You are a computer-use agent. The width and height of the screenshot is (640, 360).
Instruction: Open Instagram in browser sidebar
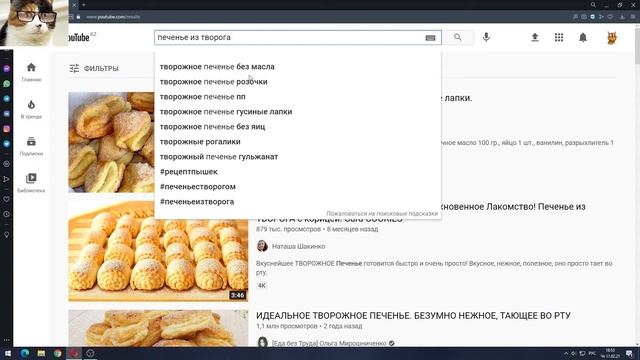pyautogui.click(x=7, y=129)
